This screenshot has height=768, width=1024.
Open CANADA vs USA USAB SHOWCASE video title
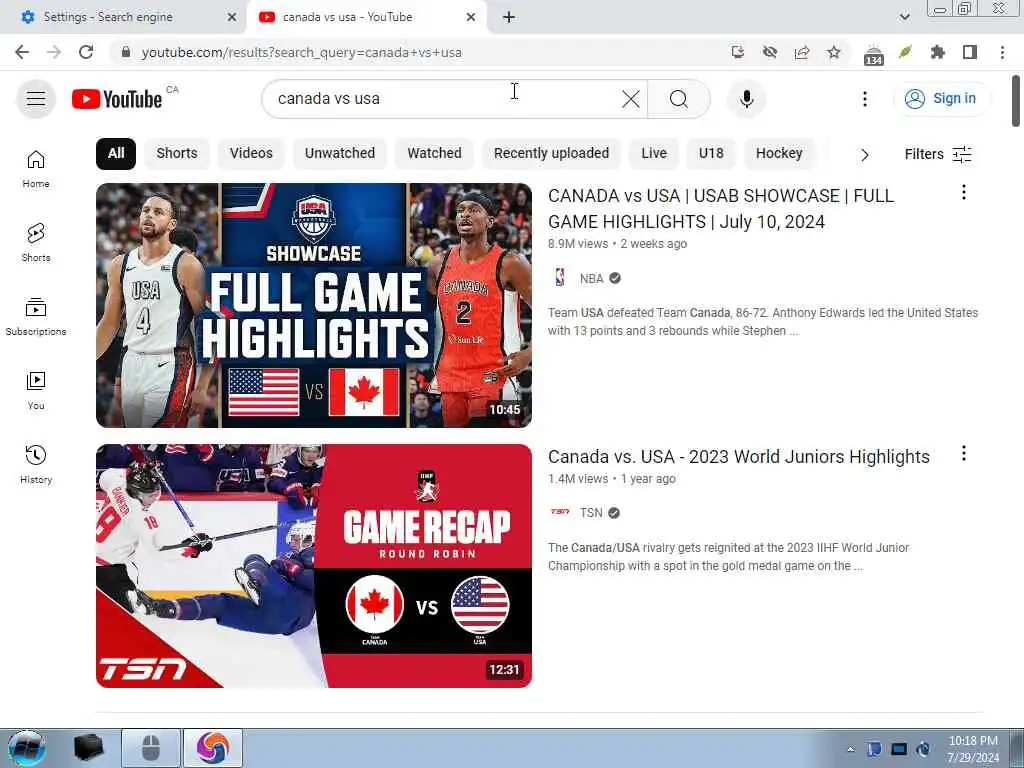tap(721, 208)
